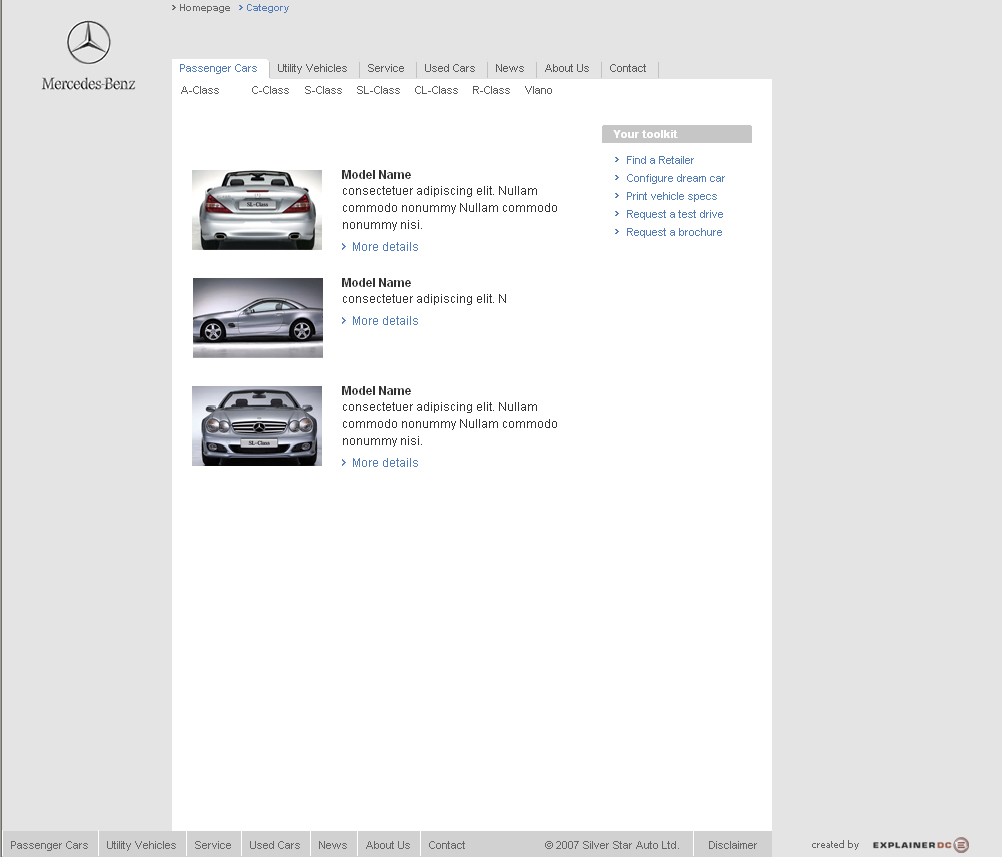The height and width of the screenshot is (857, 1002).
Task: Click the Find a Retailer link
Action: click(659, 160)
